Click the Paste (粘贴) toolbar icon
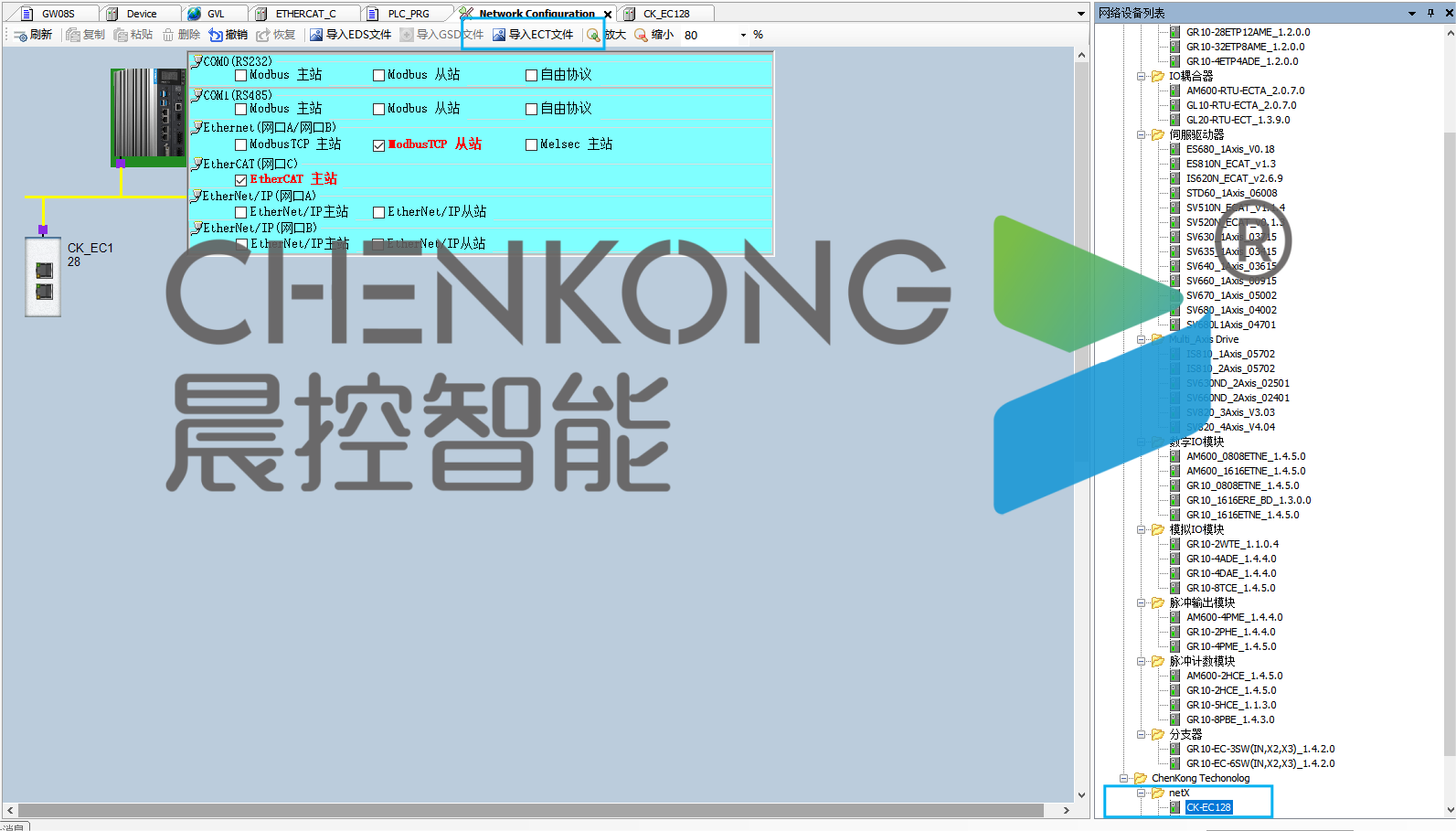The image size is (1456, 831). (x=121, y=35)
